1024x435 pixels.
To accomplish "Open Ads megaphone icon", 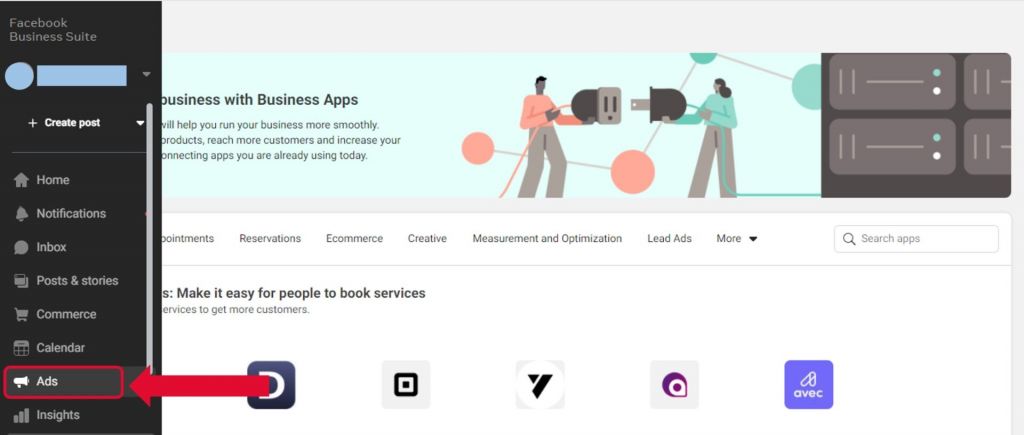I will point(22,381).
